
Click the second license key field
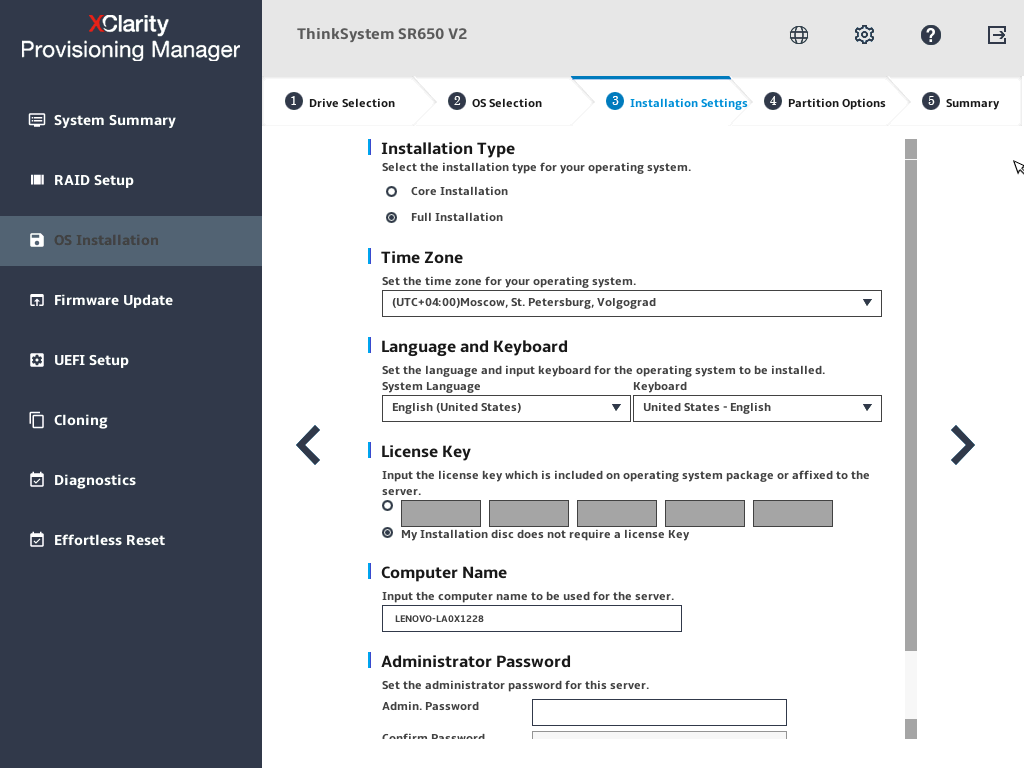(529, 513)
